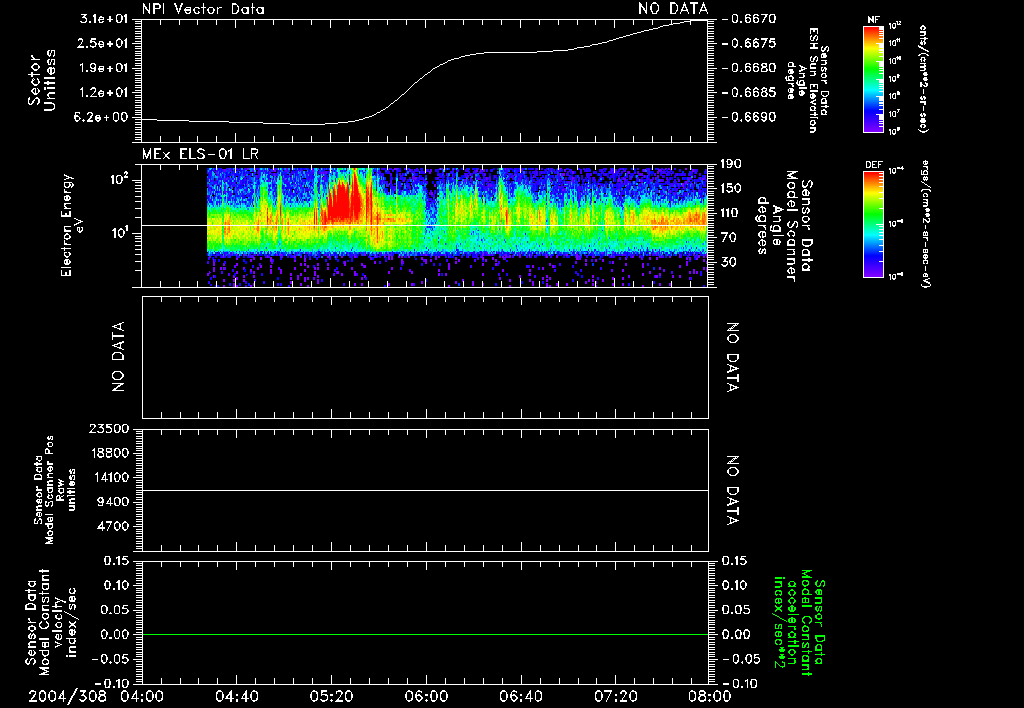Click the 04:40 time axis label
The width and height of the screenshot is (1024, 708).
[236, 696]
